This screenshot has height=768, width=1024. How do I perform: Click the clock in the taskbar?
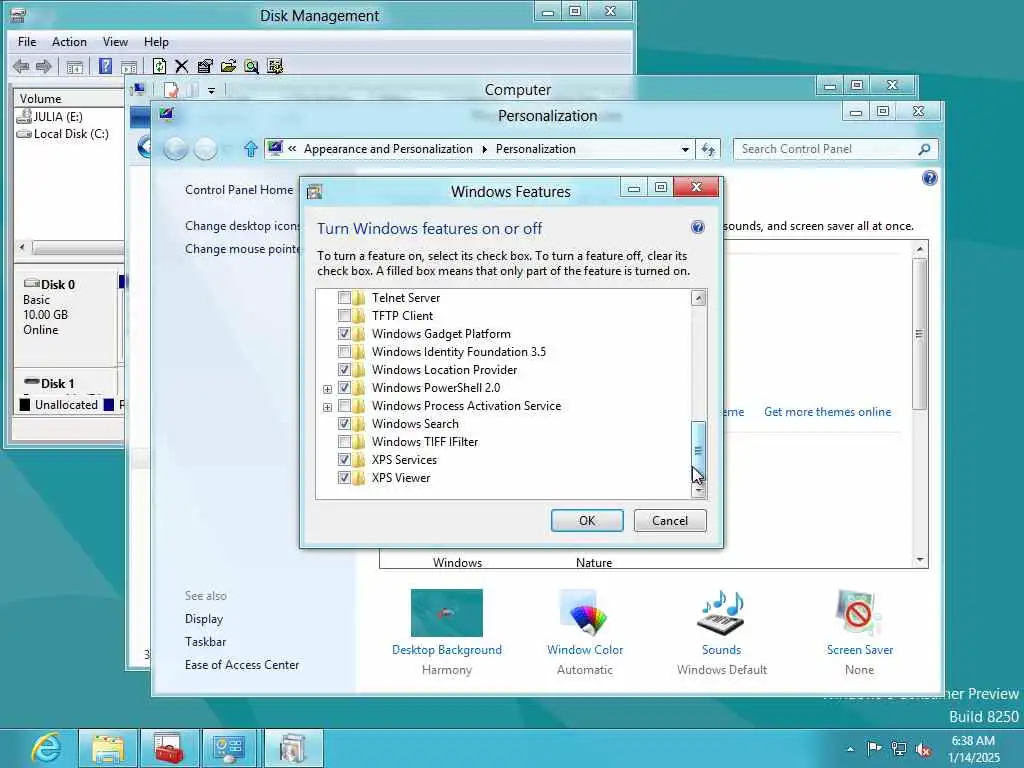tap(973, 749)
